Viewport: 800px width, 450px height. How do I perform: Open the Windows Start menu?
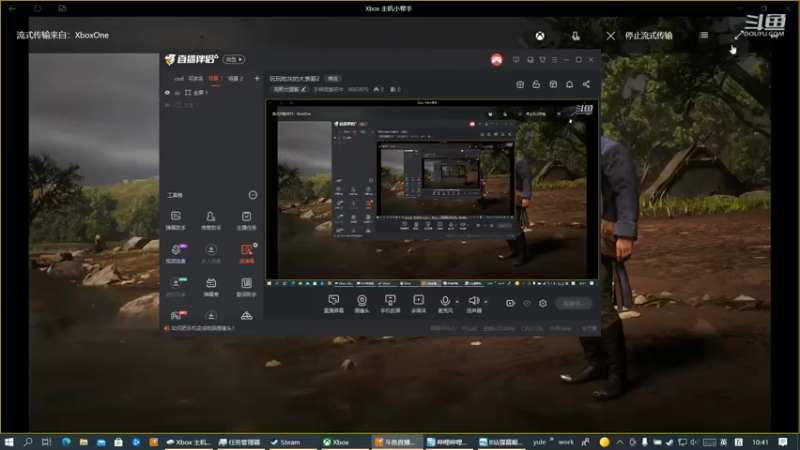point(9,442)
